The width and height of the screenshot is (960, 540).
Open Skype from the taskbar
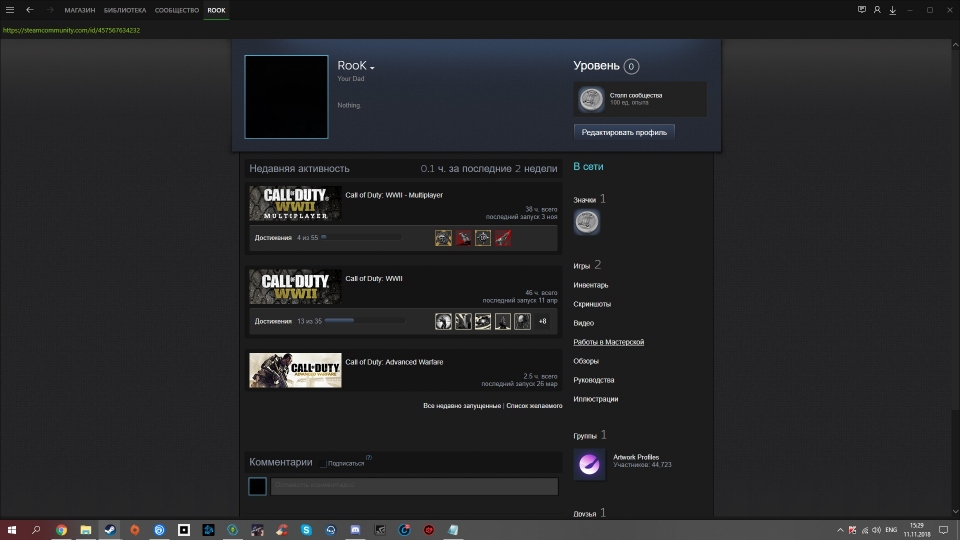(x=306, y=530)
